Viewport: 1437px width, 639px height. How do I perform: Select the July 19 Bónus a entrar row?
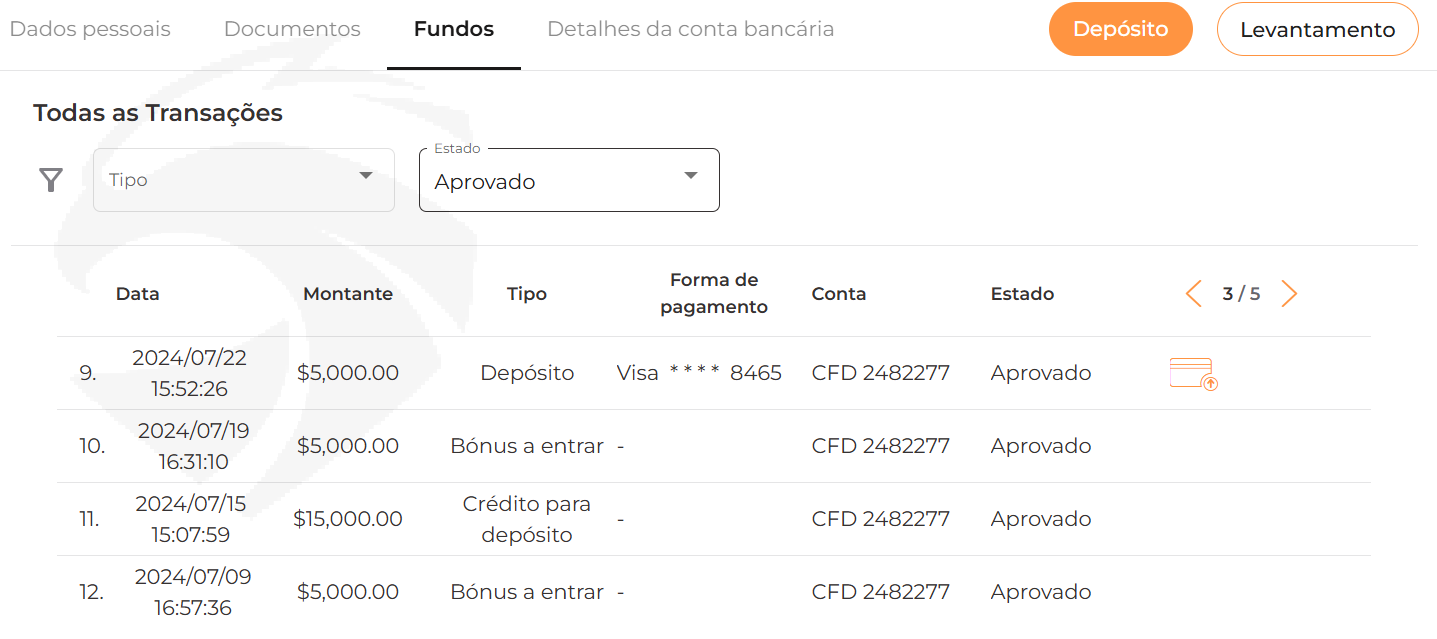click(714, 446)
